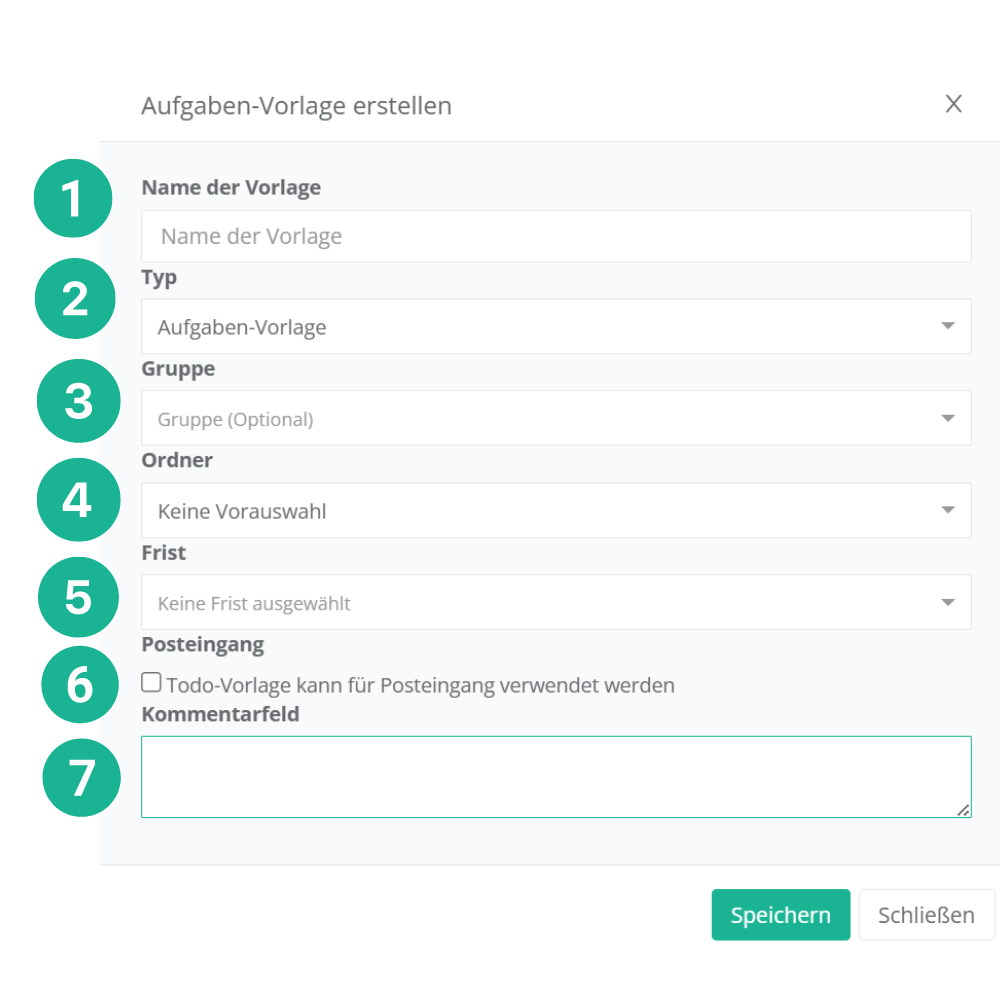Click the green number 6 badge
Screen dimensions: 1000x1000
click(81, 685)
